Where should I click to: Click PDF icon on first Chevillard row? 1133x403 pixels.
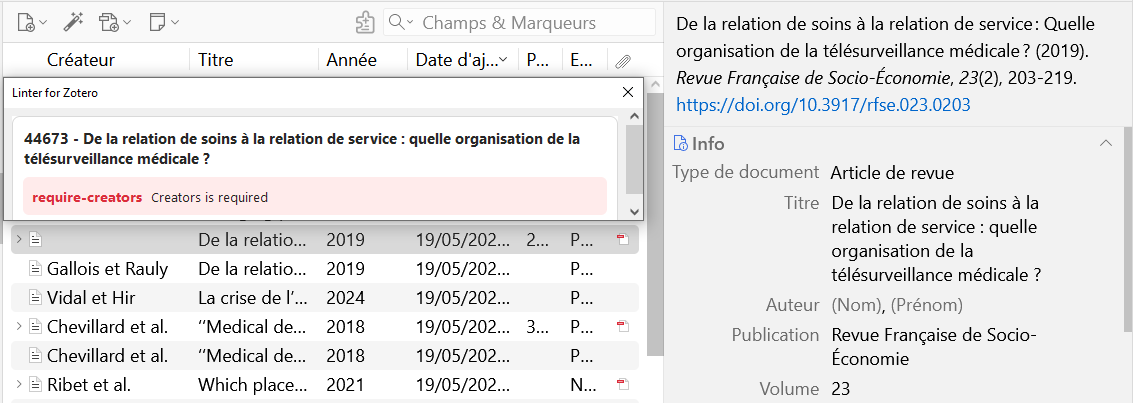[622, 326]
